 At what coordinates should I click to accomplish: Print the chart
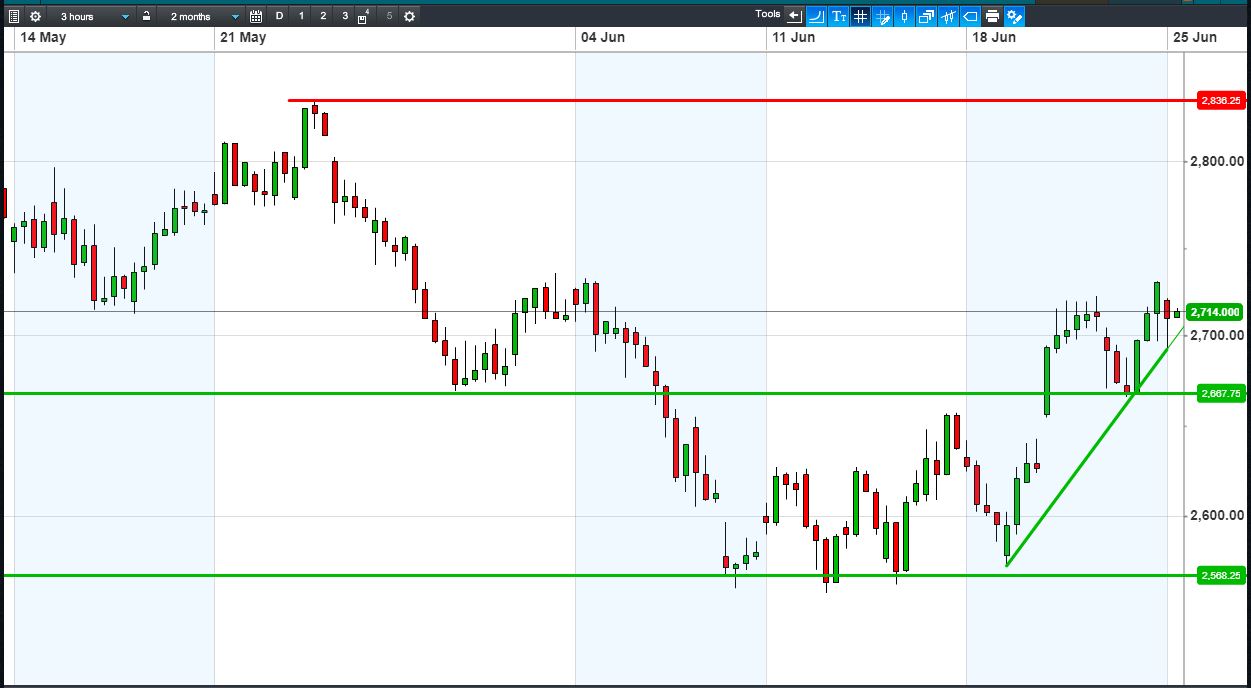[992, 16]
